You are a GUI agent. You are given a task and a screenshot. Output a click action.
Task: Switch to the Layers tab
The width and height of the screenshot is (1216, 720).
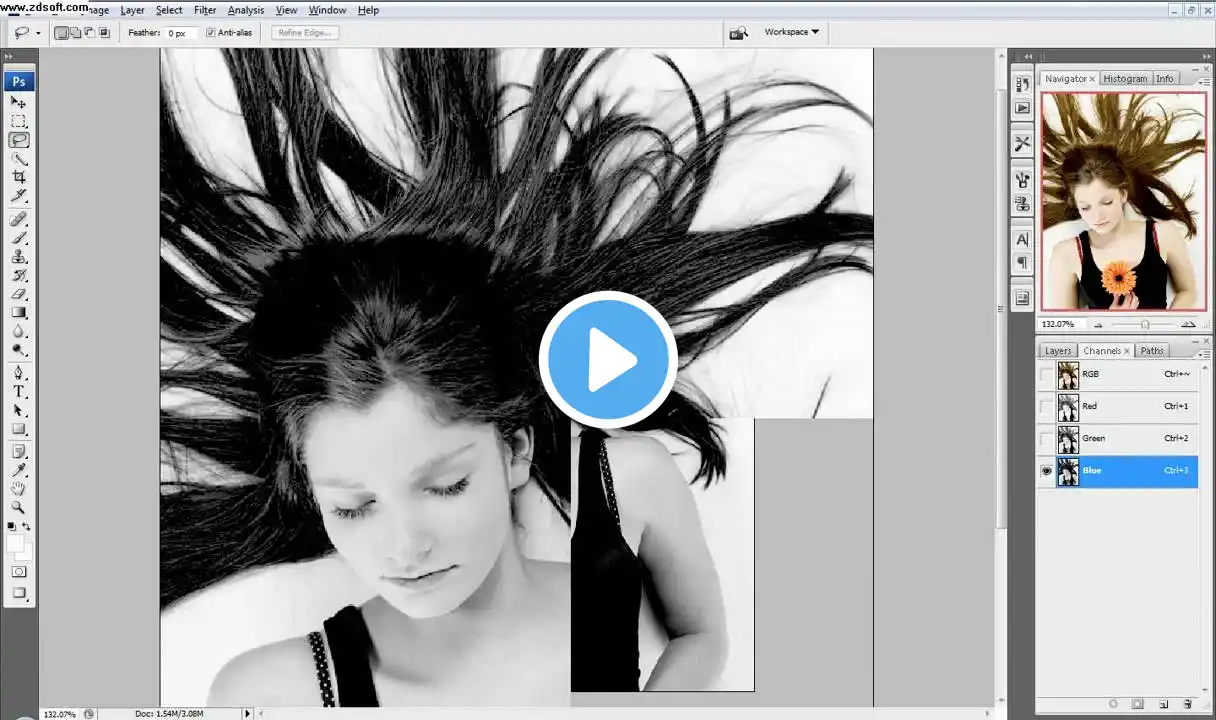pyautogui.click(x=1057, y=351)
